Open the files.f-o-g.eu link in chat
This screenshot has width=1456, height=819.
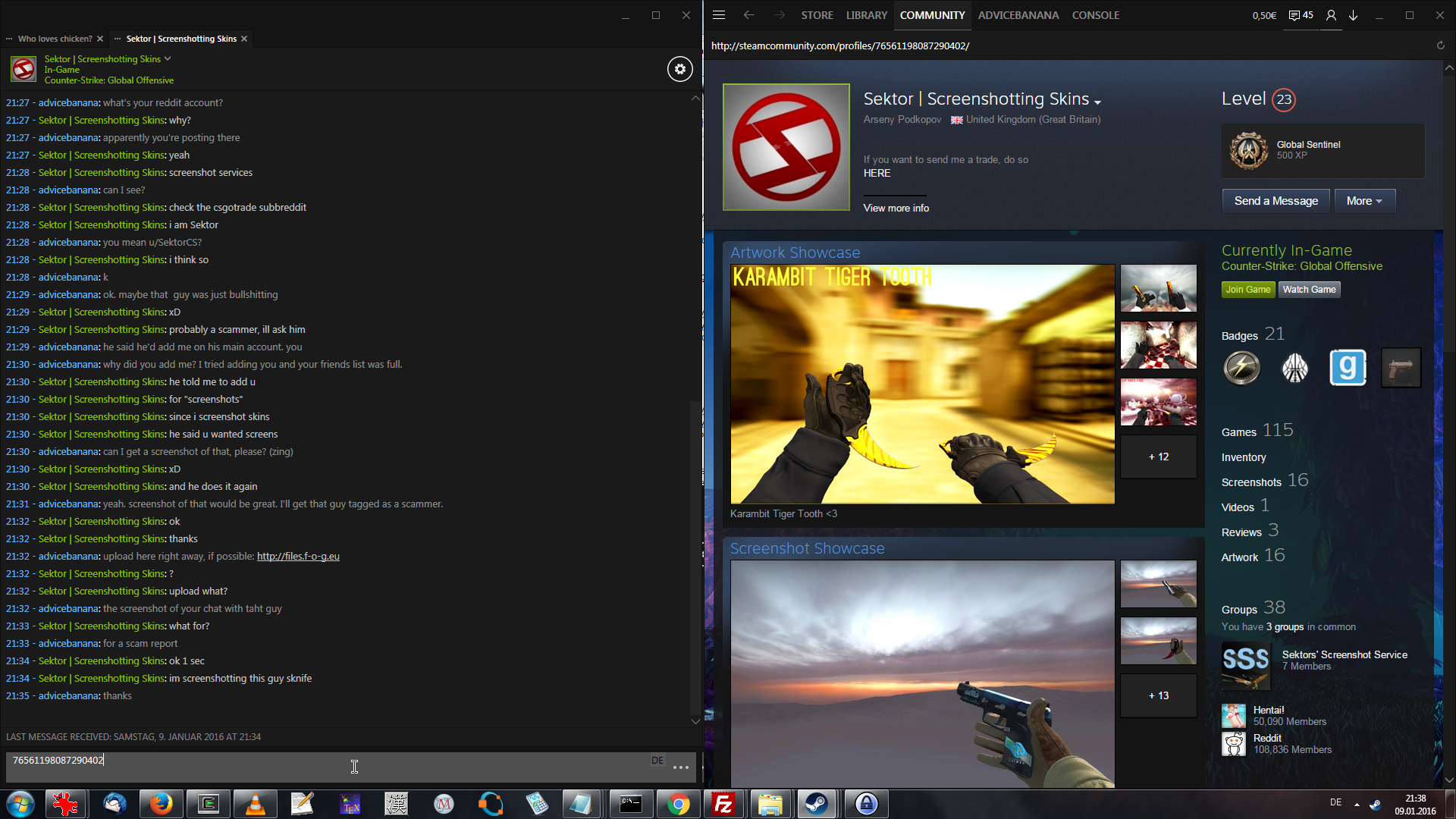pos(298,556)
